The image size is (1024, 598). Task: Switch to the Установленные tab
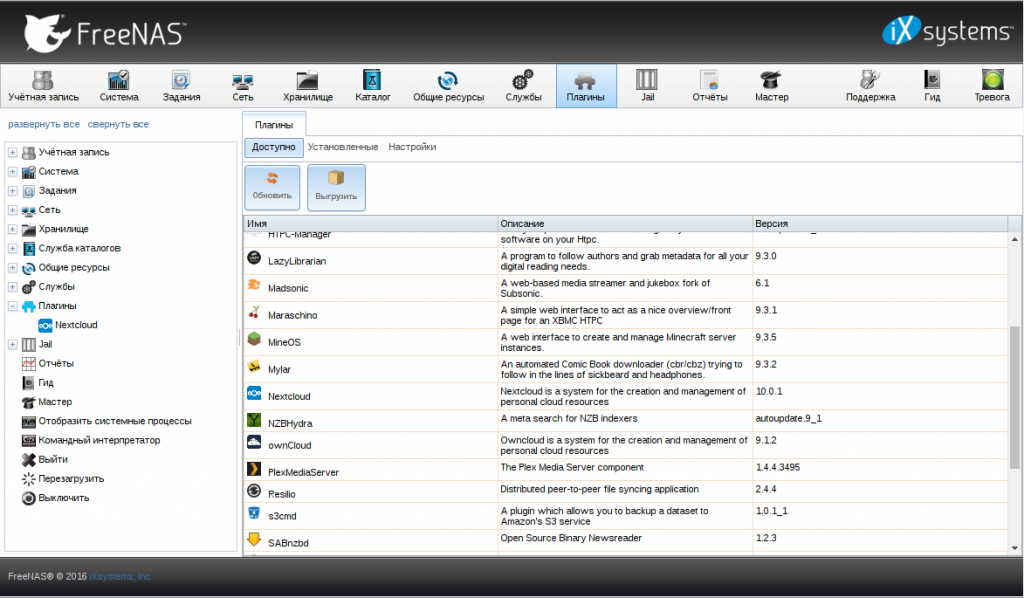[343, 147]
